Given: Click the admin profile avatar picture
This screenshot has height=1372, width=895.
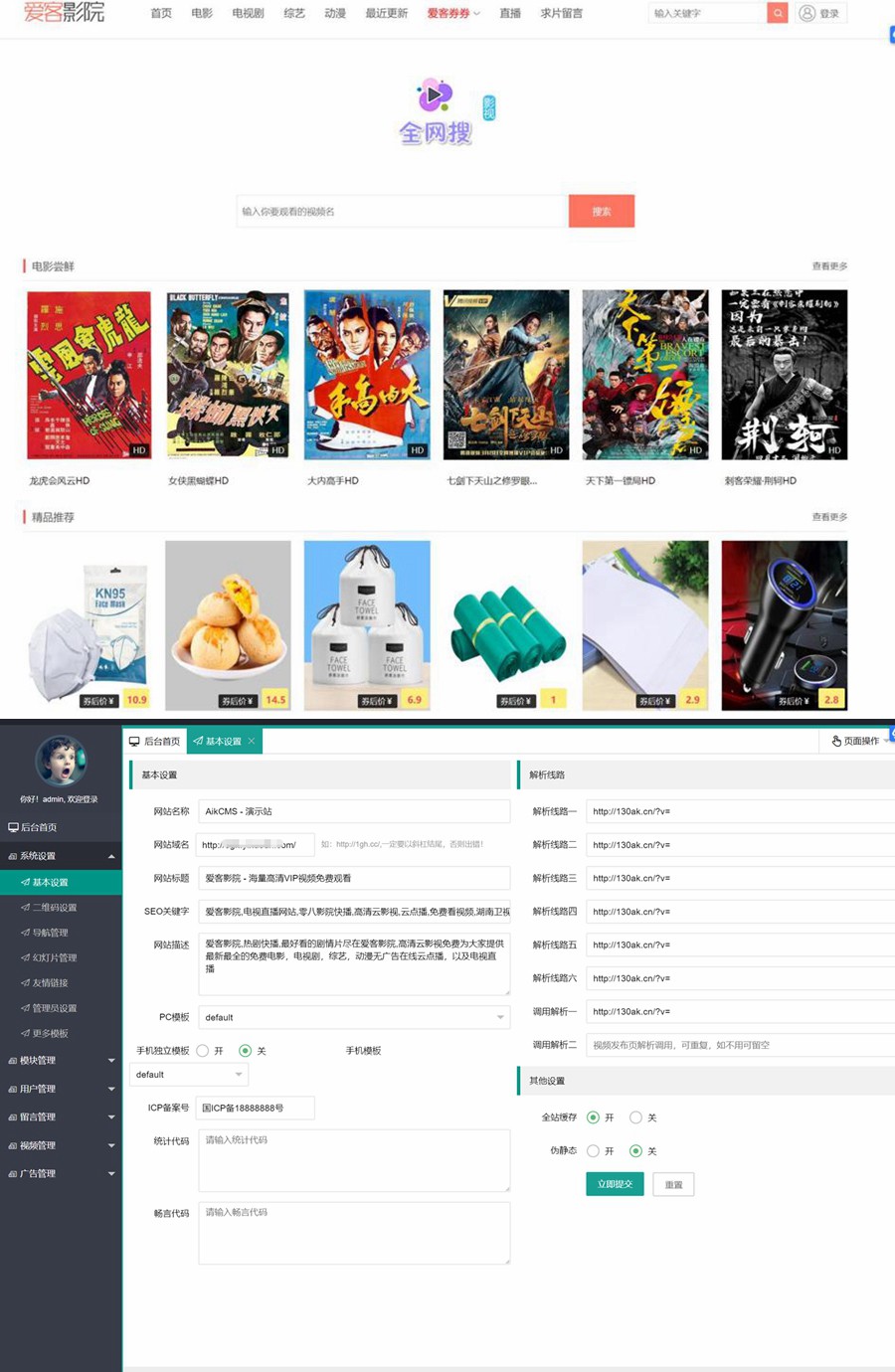Looking at the screenshot, I should [x=60, y=761].
